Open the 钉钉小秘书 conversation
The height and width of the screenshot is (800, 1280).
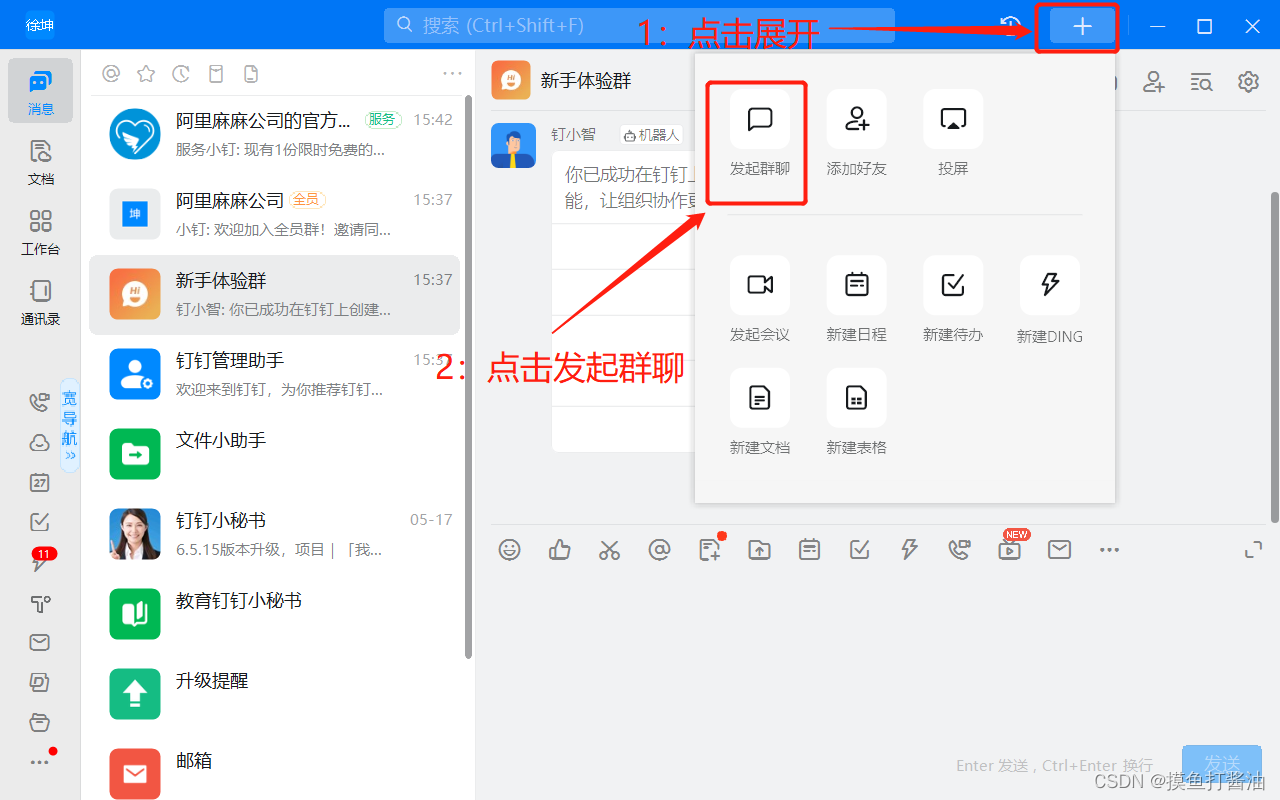pos(275,534)
